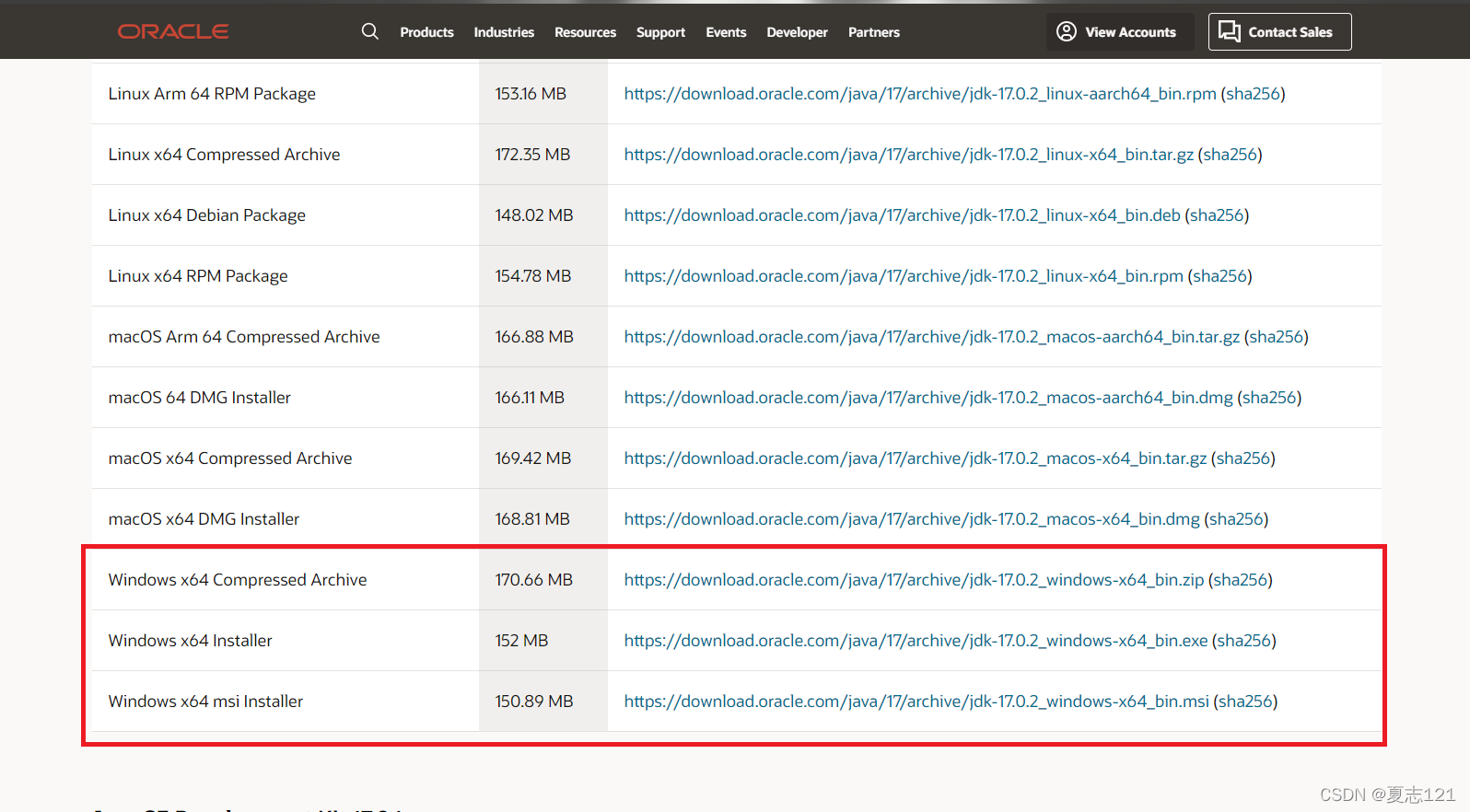Open sha256 for macos-x64_bin.dmg

pyautogui.click(x=1236, y=519)
